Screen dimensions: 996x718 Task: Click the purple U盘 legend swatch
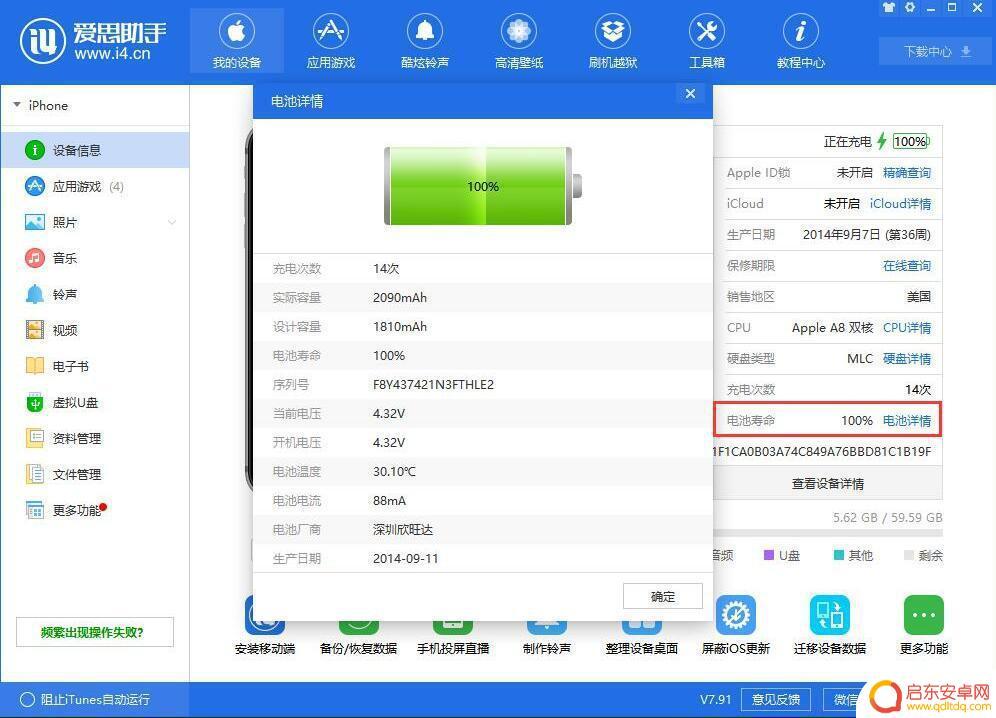[769, 555]
